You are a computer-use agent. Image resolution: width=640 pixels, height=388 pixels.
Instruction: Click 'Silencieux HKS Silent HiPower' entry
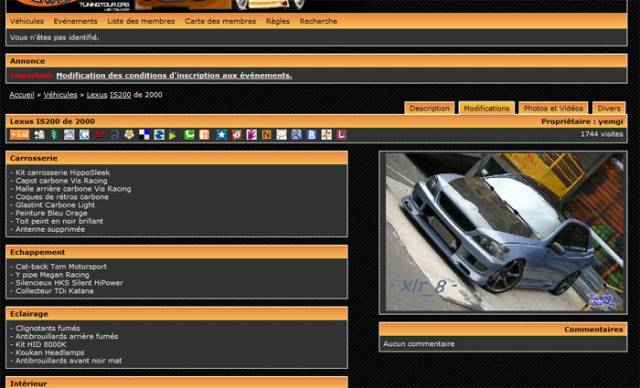click(67, 283)
